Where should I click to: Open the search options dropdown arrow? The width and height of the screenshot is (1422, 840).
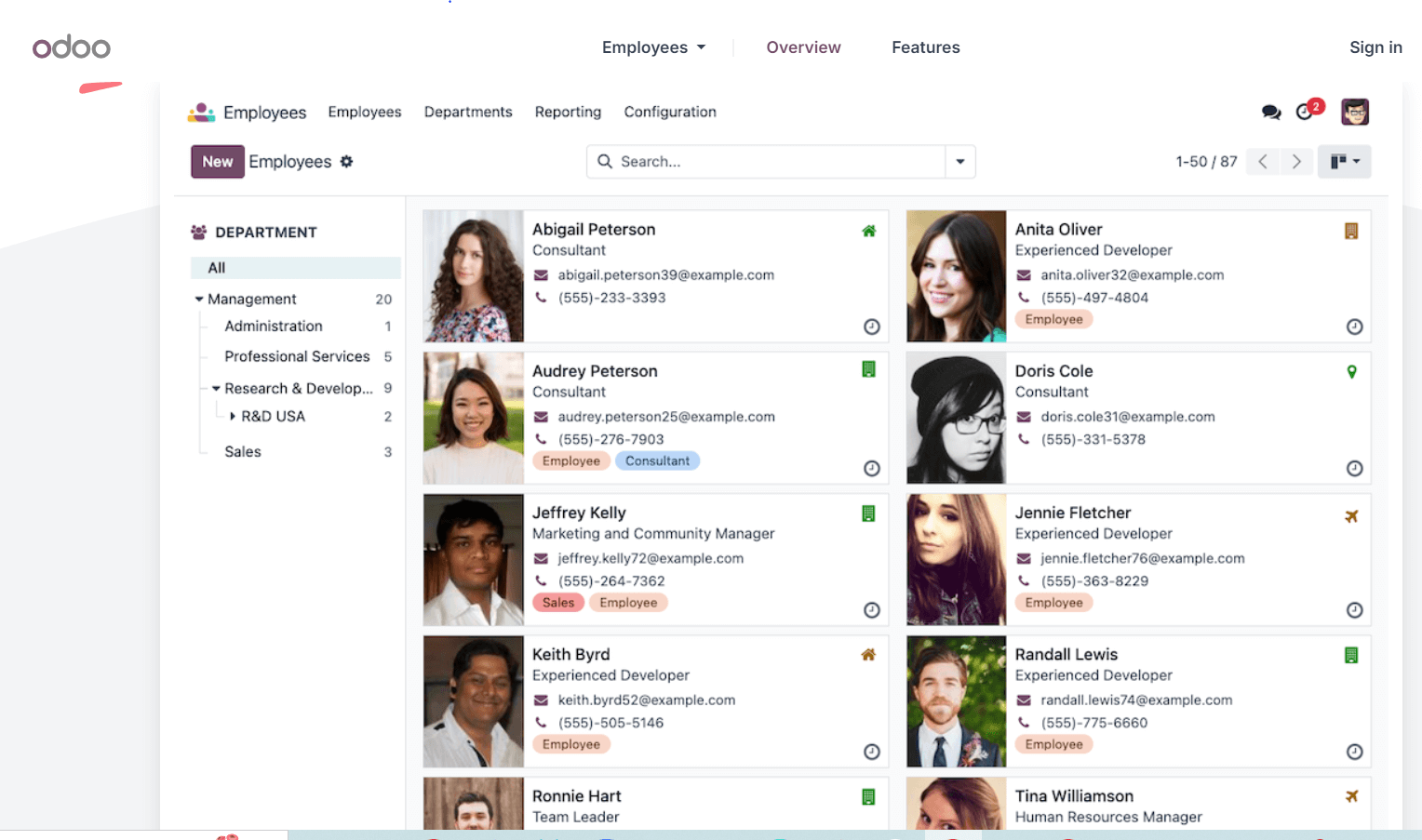pos(960,162)
